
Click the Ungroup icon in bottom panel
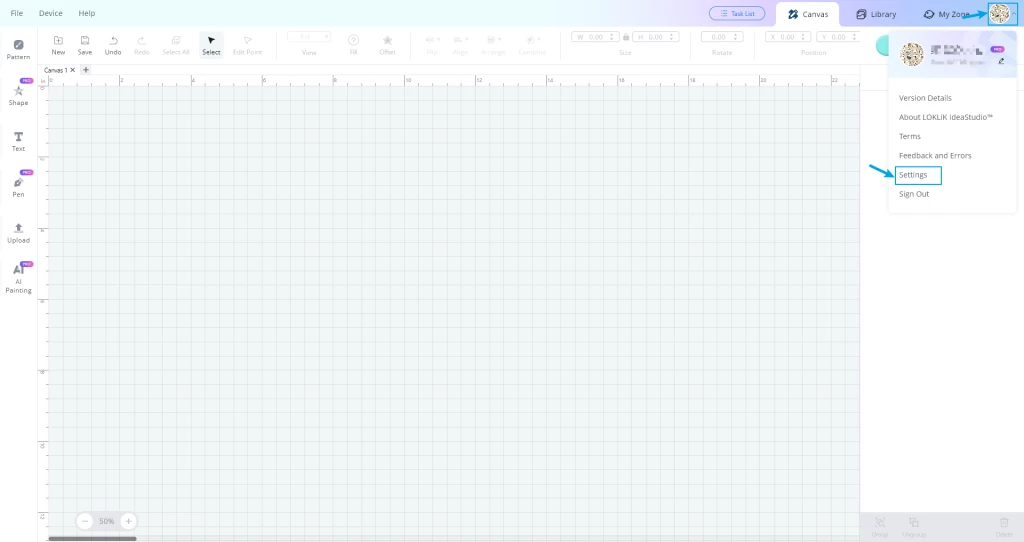tap(914, 526)
